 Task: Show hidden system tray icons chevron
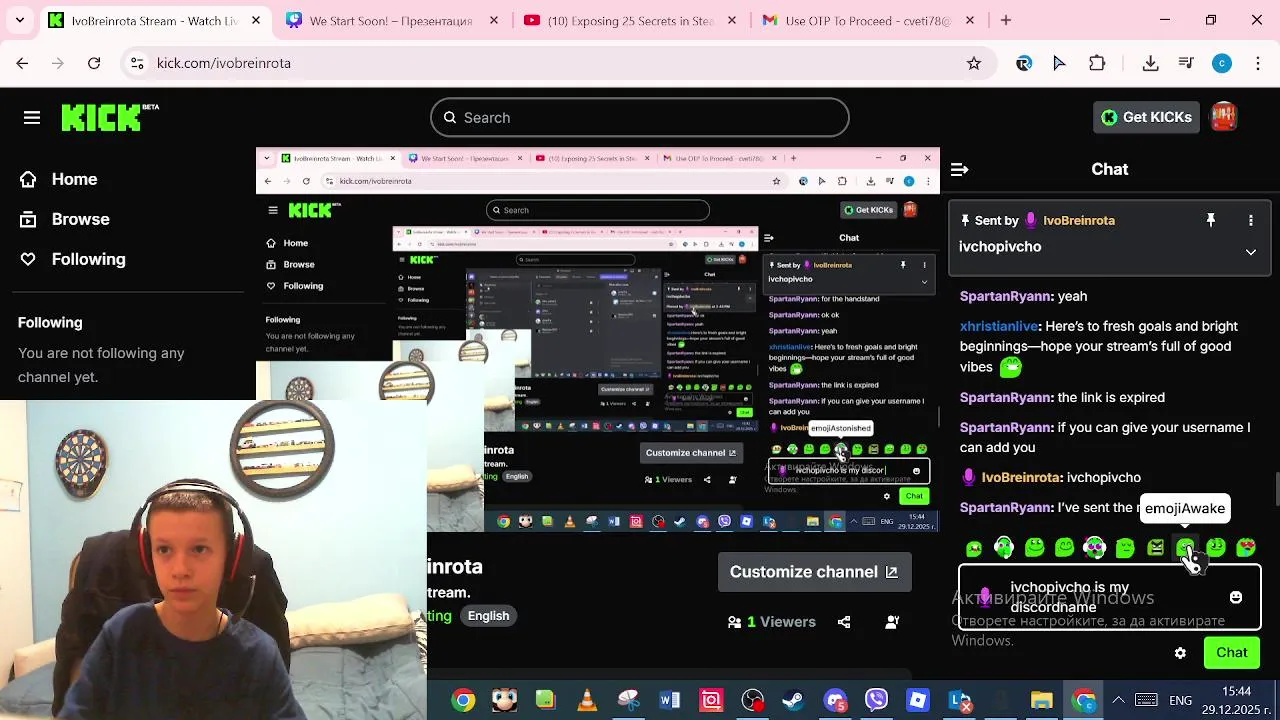pyautogui.click(x=1118, y=700)
